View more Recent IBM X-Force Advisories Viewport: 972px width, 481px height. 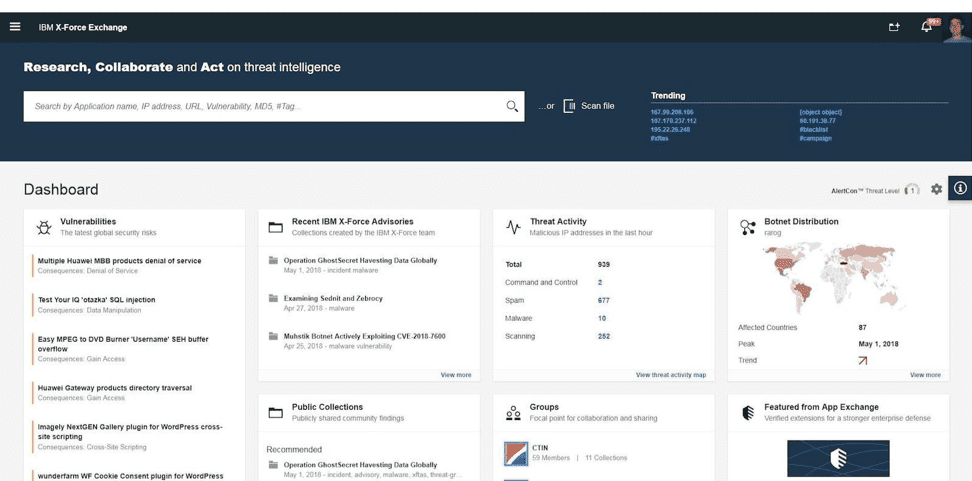click(x=455, y=375)
